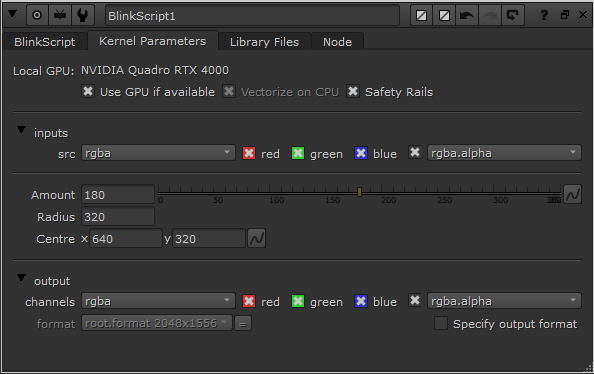Collapse the inputs group
The image size is (594, 374).
(x=21, y=130)
